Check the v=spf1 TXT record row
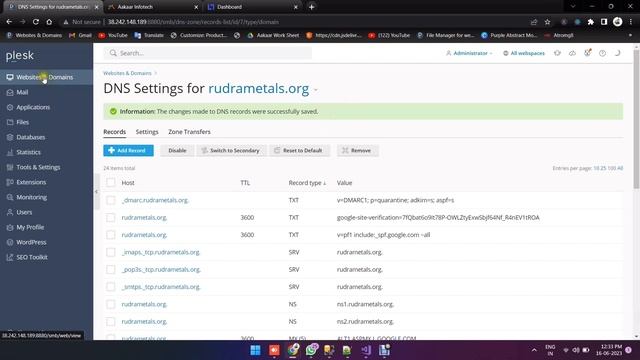640x360 pixels. 111,235
